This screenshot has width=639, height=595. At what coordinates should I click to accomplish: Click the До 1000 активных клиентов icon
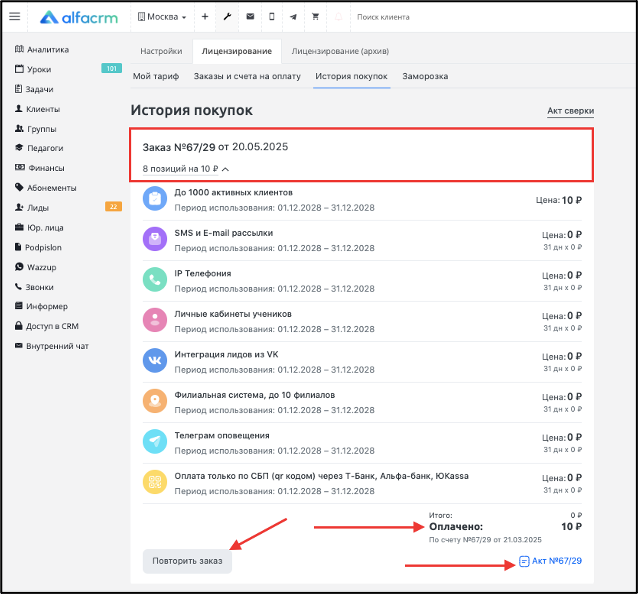(x=155, y=198)
